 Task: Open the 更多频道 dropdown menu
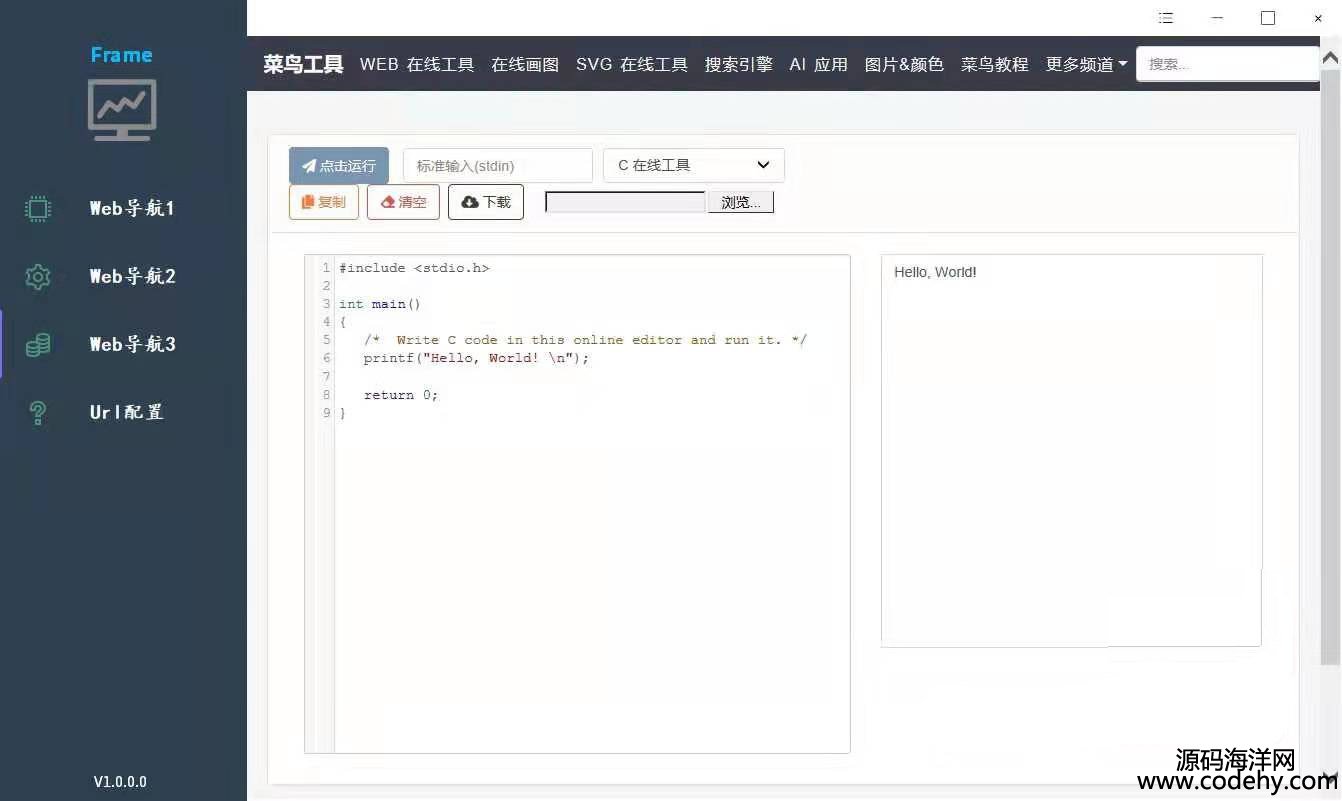1086,64
